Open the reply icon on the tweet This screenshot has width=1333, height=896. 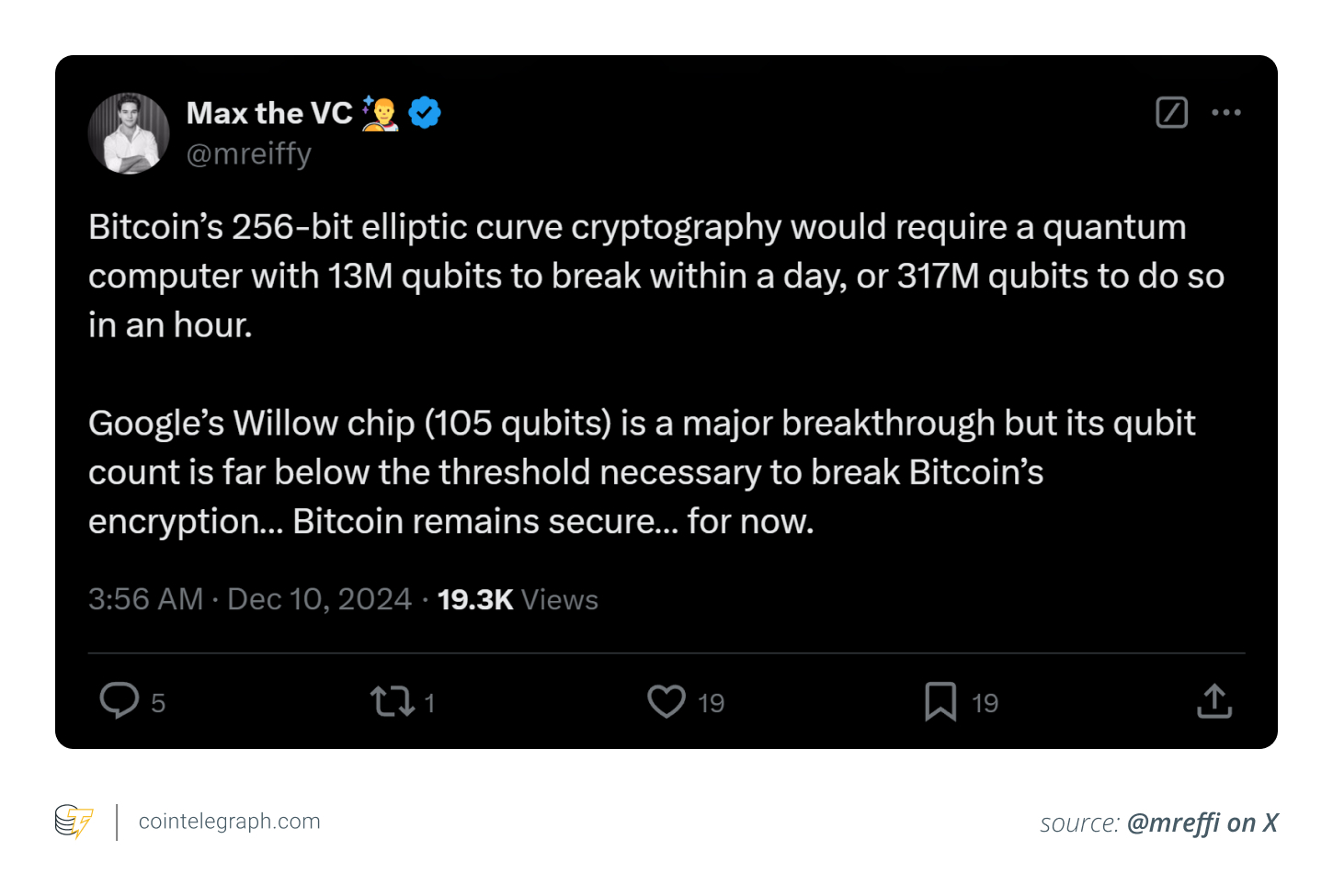pyautogui.click(x=120, y=700)
